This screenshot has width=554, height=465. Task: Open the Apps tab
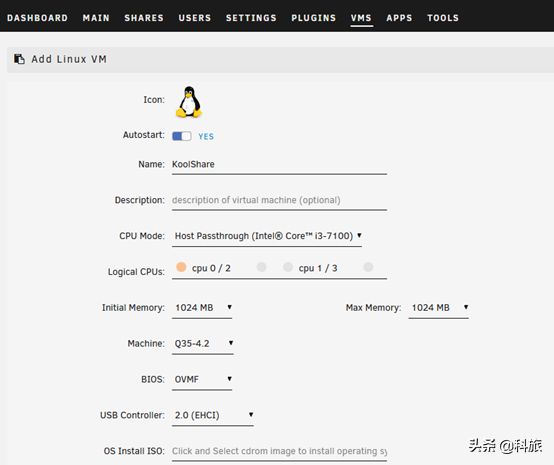399,18
